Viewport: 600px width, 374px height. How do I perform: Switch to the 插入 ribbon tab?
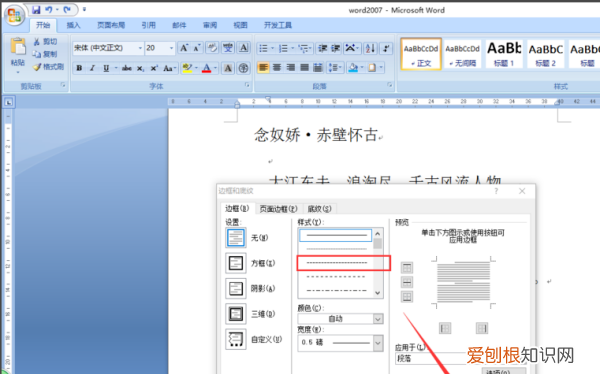coord(73,25)
